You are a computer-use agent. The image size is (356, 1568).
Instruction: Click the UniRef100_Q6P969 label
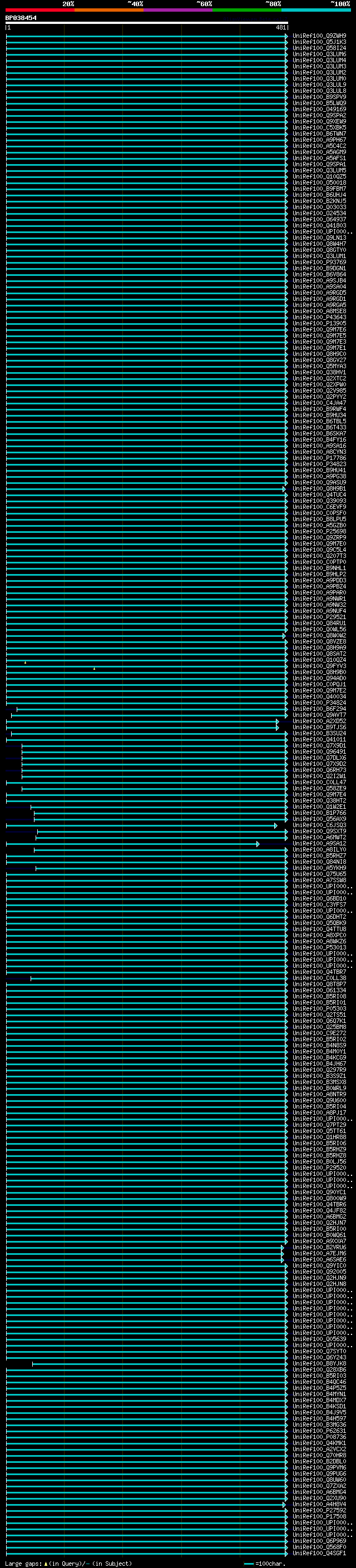[x=319, y=1541]
